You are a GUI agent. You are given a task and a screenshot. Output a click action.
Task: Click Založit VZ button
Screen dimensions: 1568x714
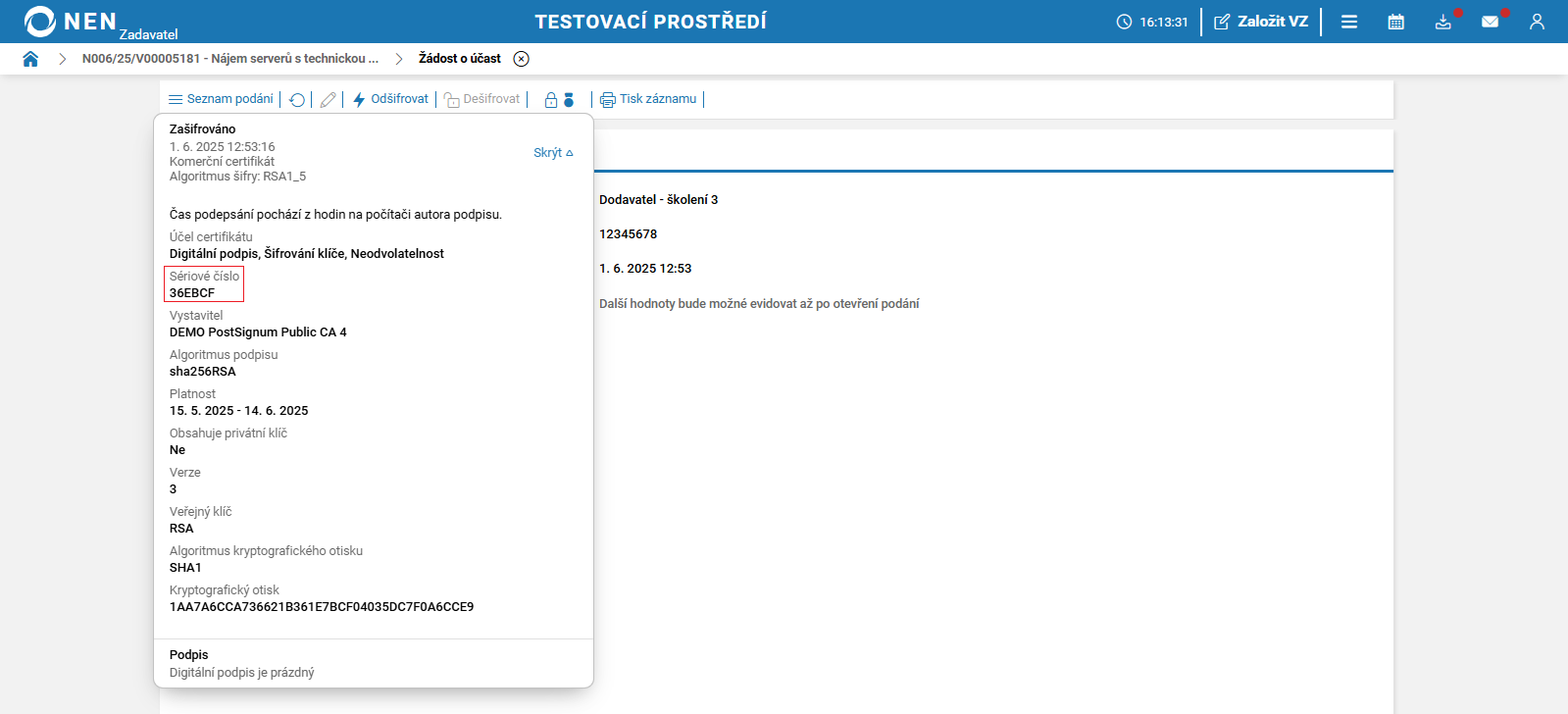coord(1261,22)
